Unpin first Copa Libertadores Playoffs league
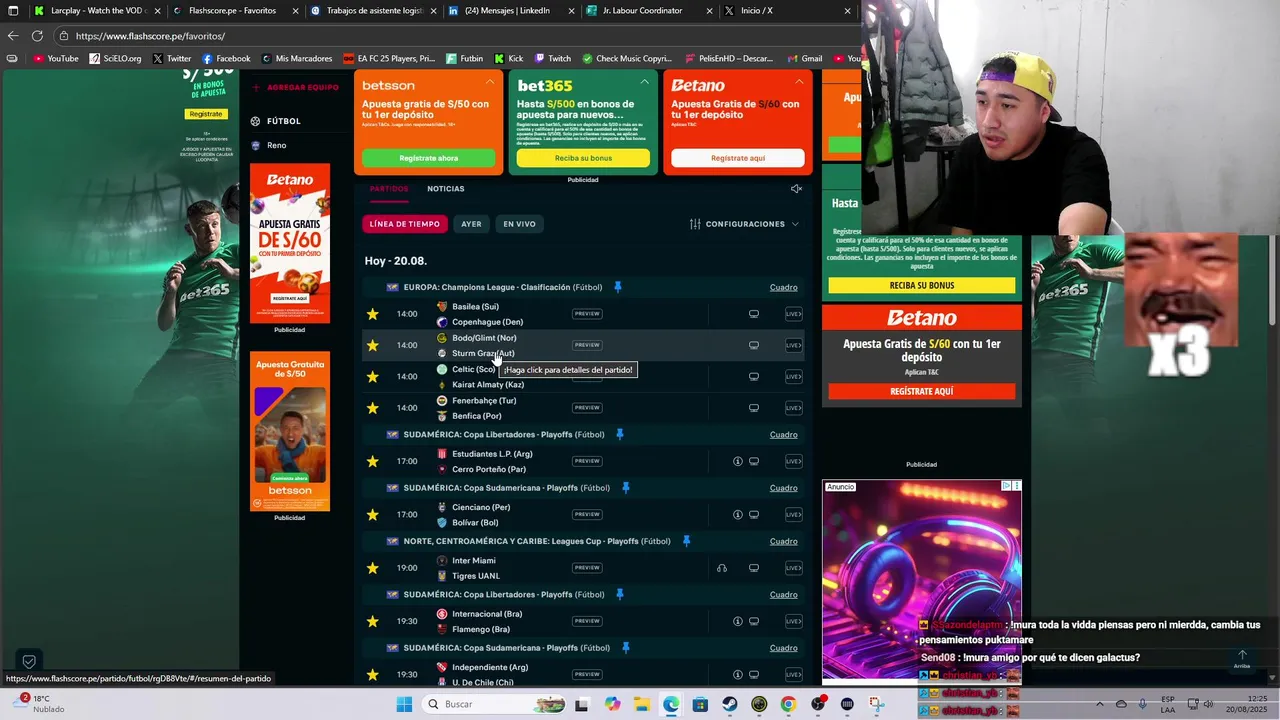The image size is (1280, 720). click(x=619, y=434)
